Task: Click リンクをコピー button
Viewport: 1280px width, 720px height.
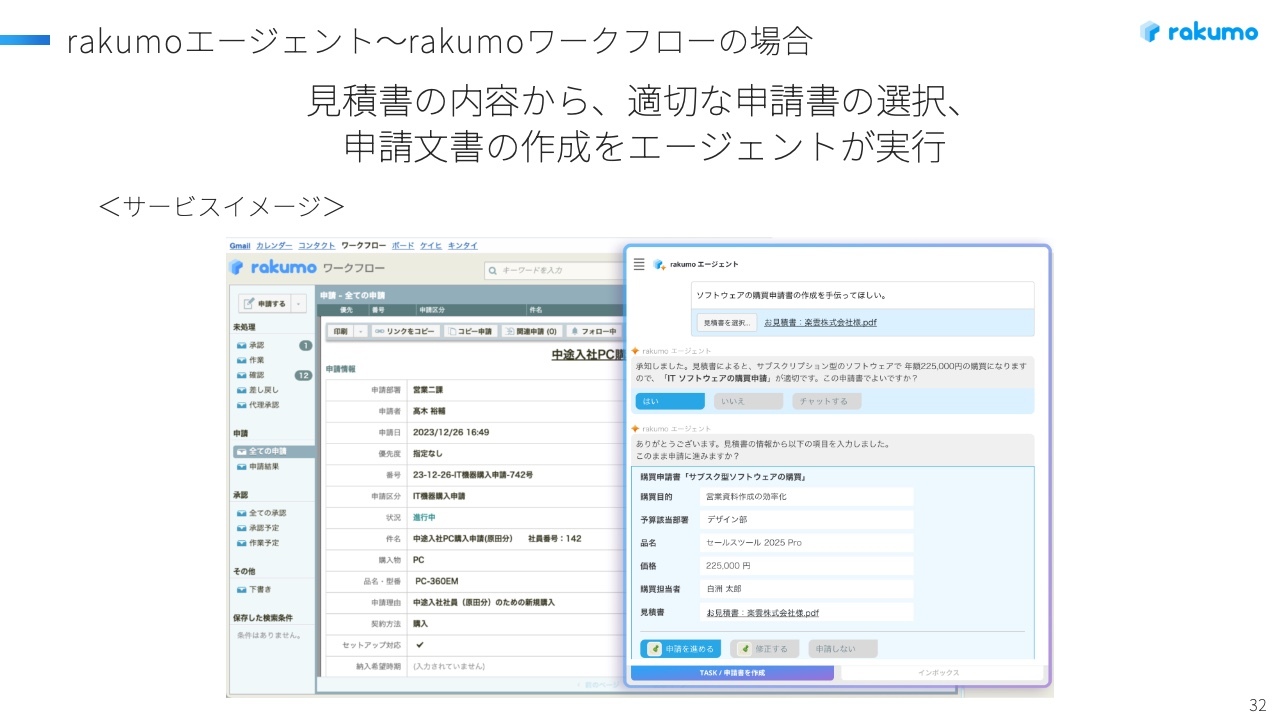Action: (x=404, y=331)
